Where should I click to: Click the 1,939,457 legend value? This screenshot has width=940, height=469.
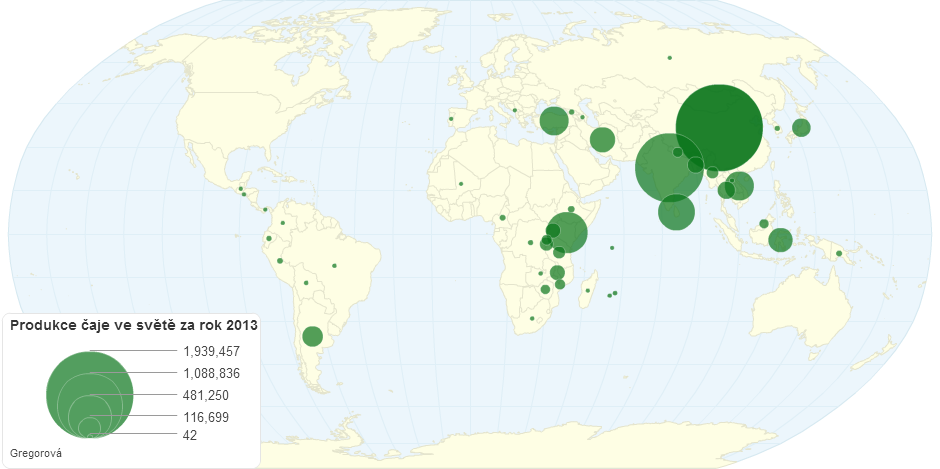click(211, 351)
